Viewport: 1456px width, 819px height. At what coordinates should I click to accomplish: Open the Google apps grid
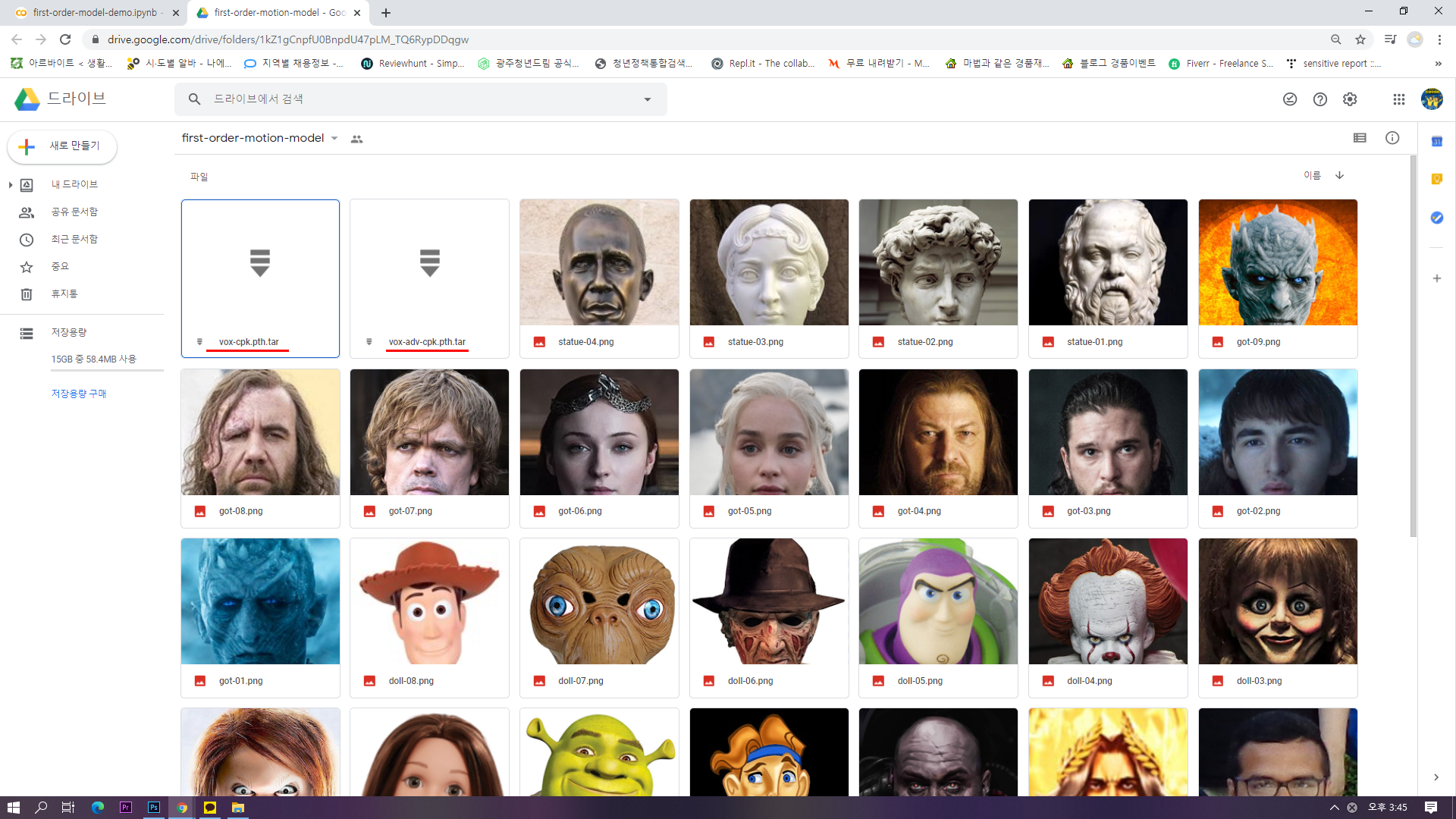(x=1398, y=99)
